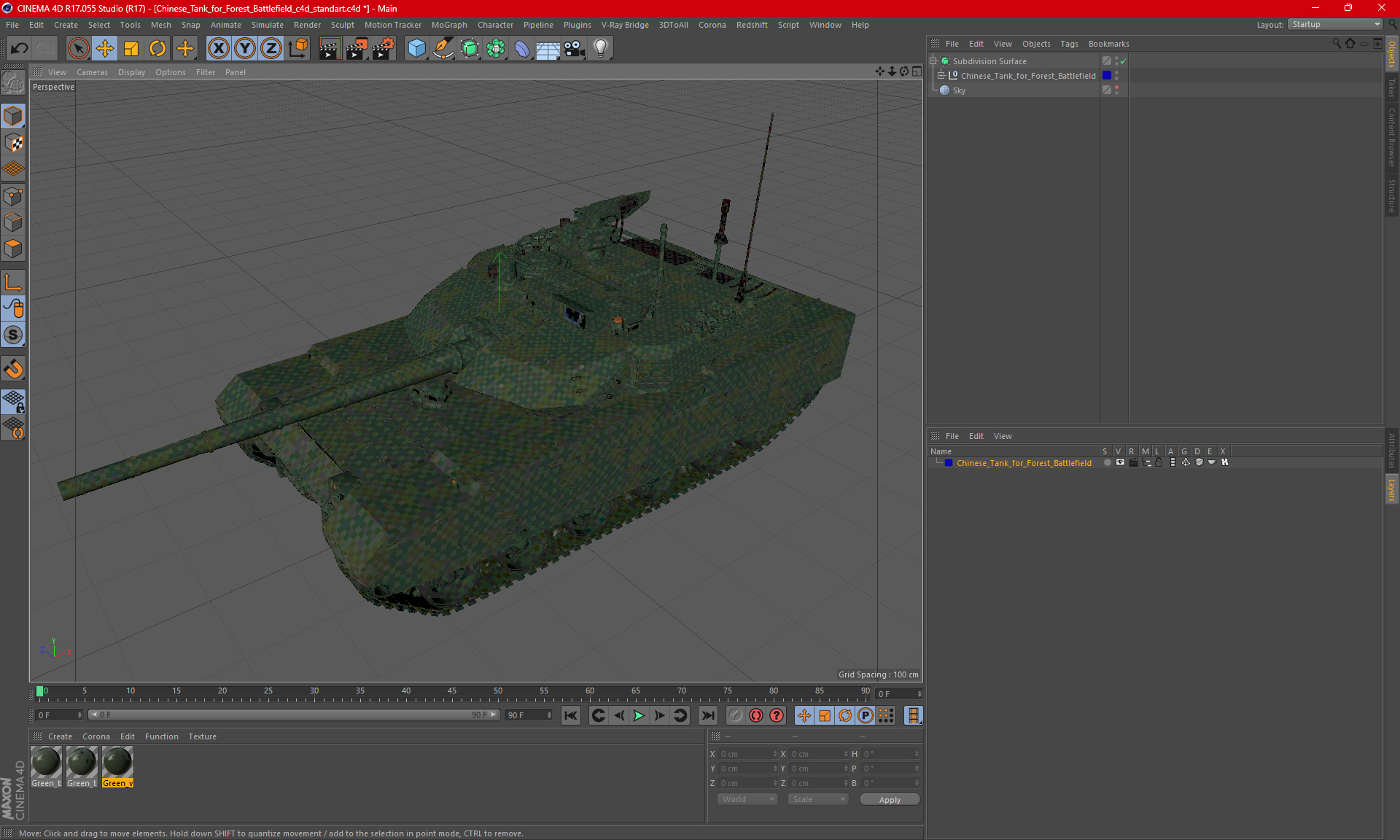This screenshot has height=840, width=1400.
Task: Open Object Manager Tags menu
Action: tap(1069, 44)
